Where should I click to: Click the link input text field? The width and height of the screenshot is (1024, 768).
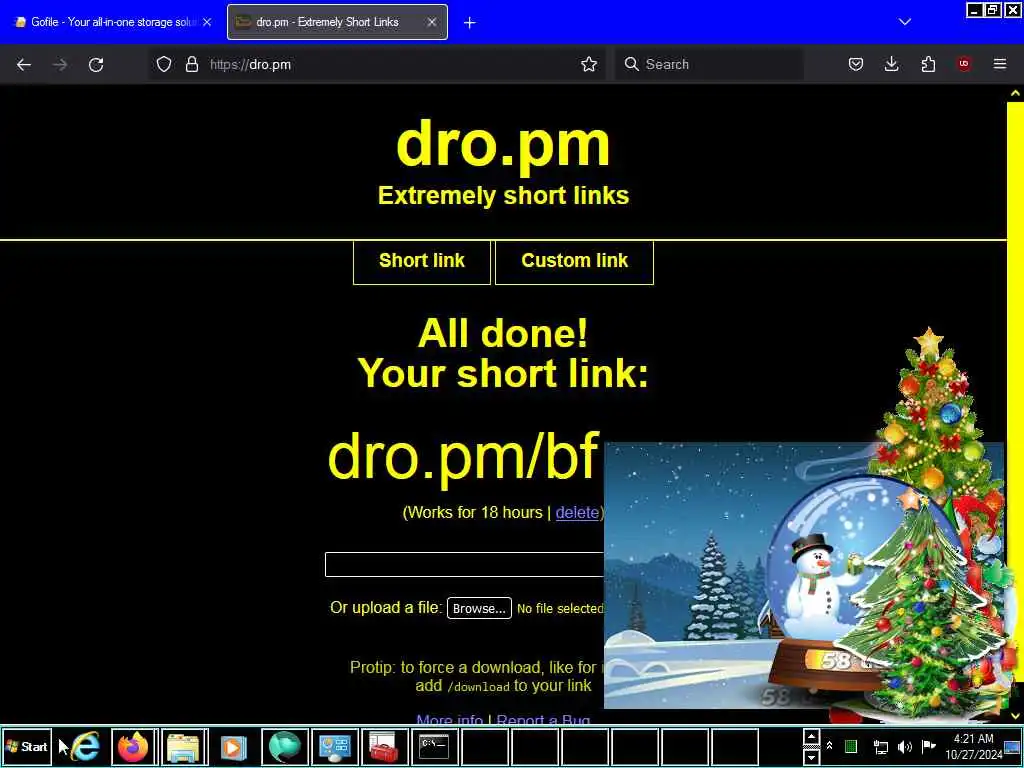464,565
